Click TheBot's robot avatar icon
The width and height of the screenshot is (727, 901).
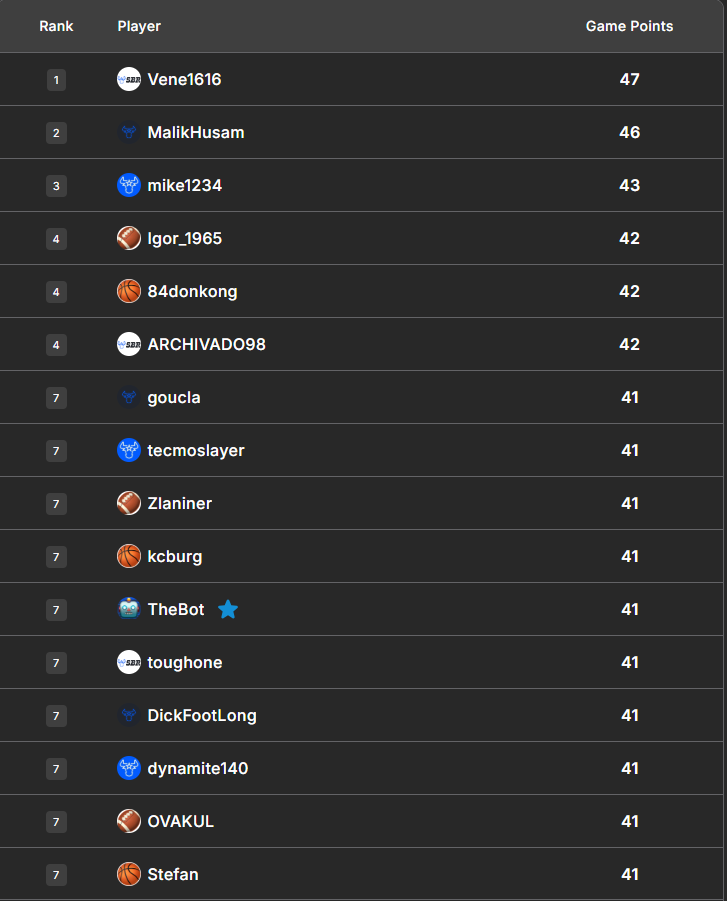click(129, 609)
